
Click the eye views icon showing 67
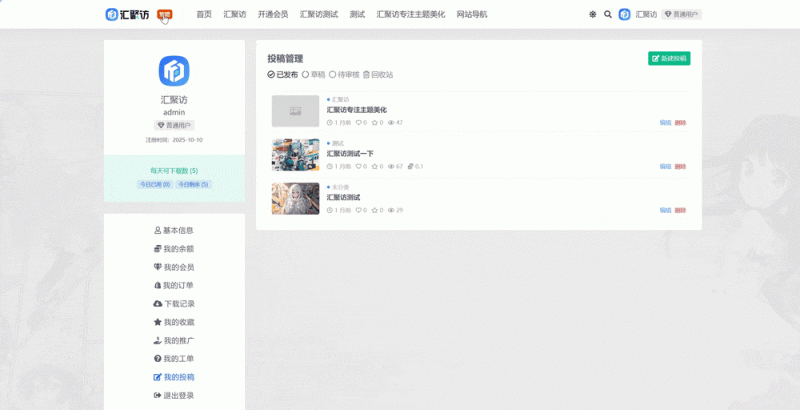pos(391,167)
